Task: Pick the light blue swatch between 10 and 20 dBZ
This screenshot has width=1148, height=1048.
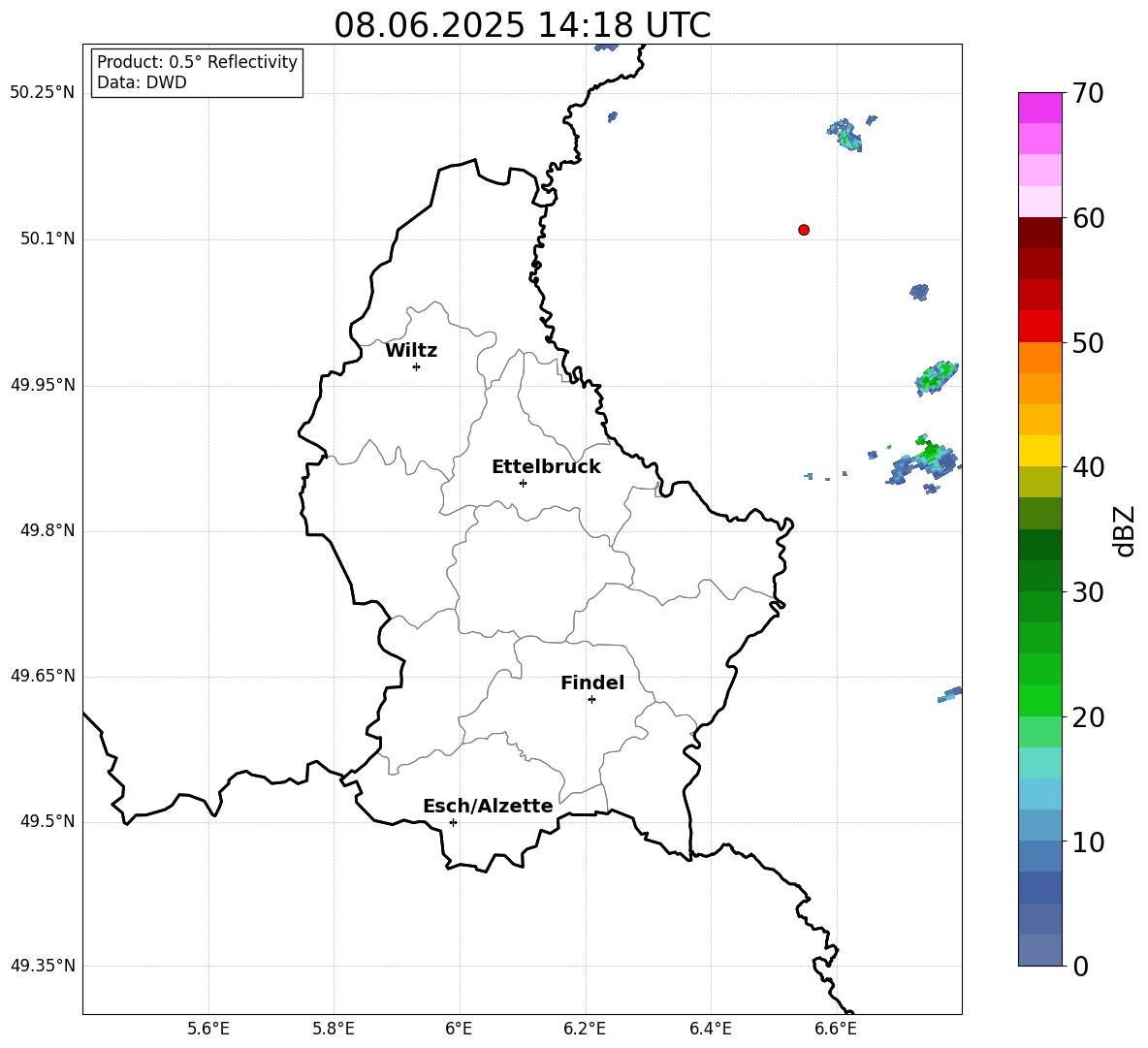Action: (1039, 793)
